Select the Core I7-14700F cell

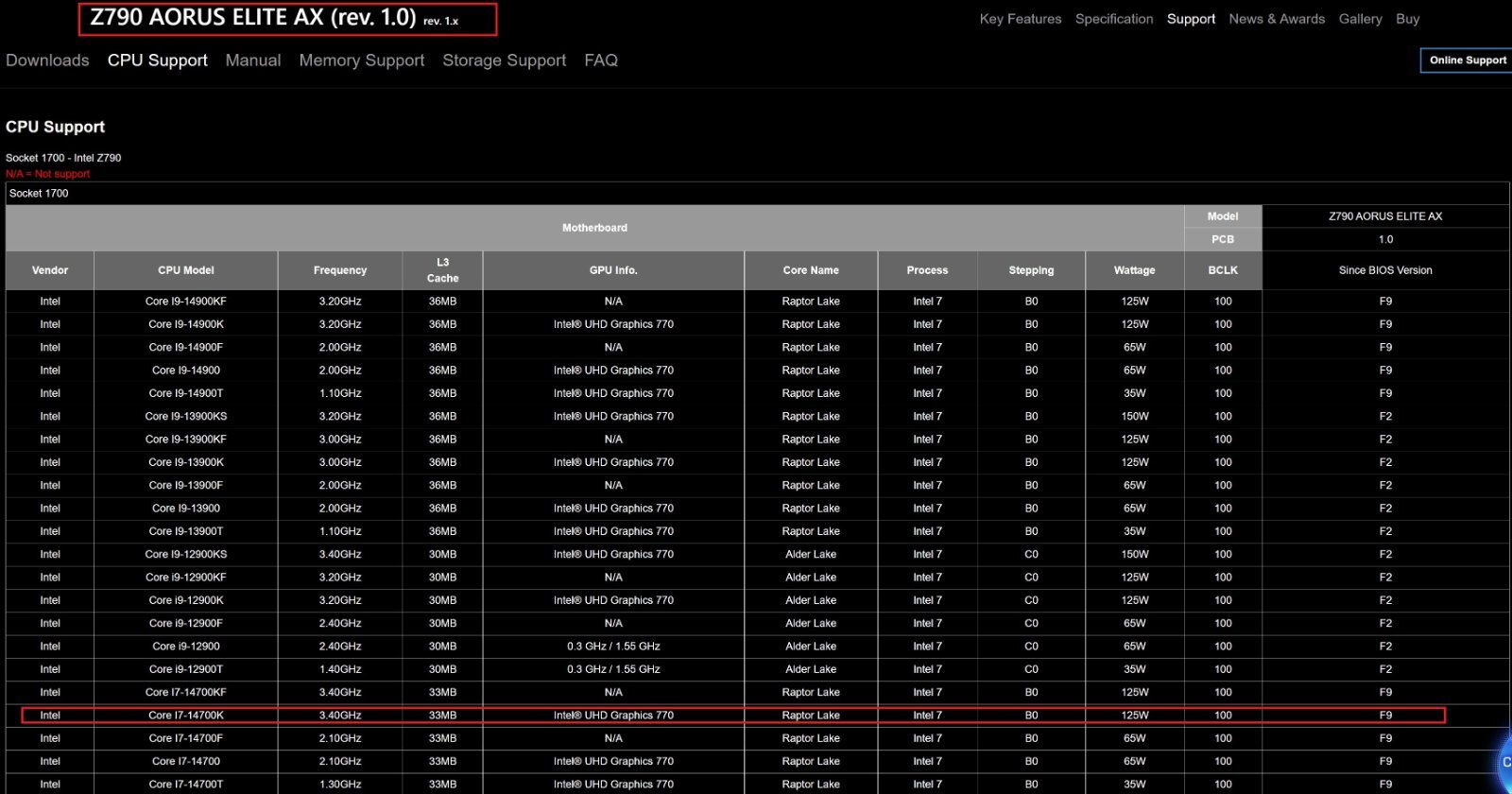186,738
